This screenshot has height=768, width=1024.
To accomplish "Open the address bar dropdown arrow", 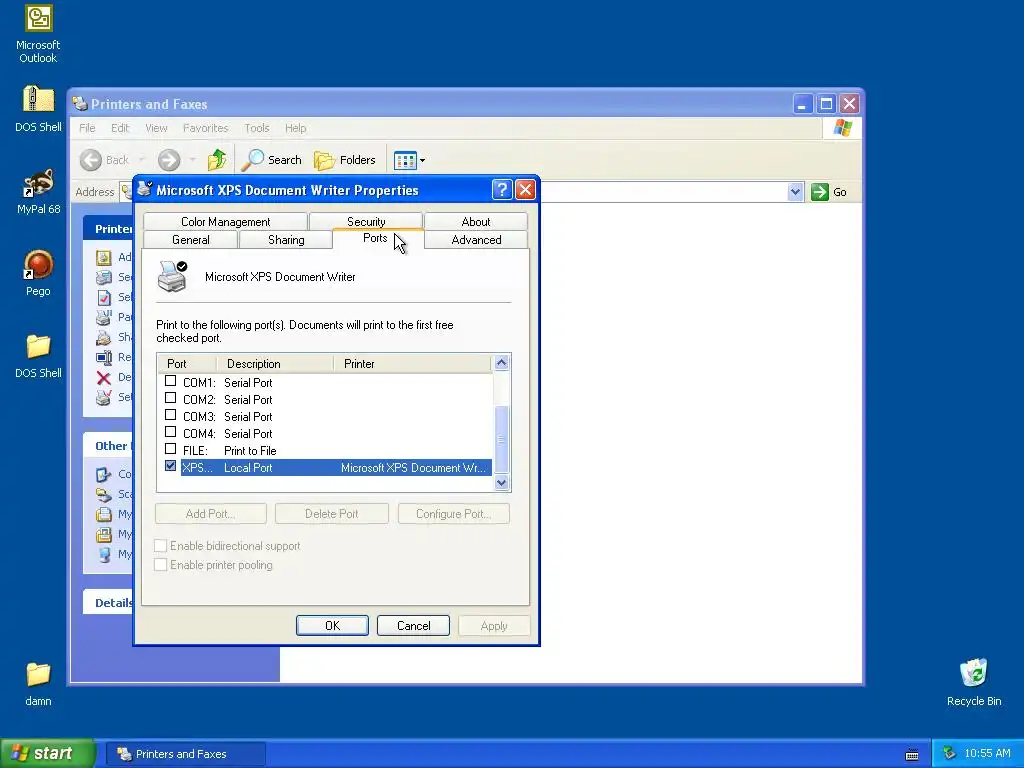I will click(x=795, y=192).
